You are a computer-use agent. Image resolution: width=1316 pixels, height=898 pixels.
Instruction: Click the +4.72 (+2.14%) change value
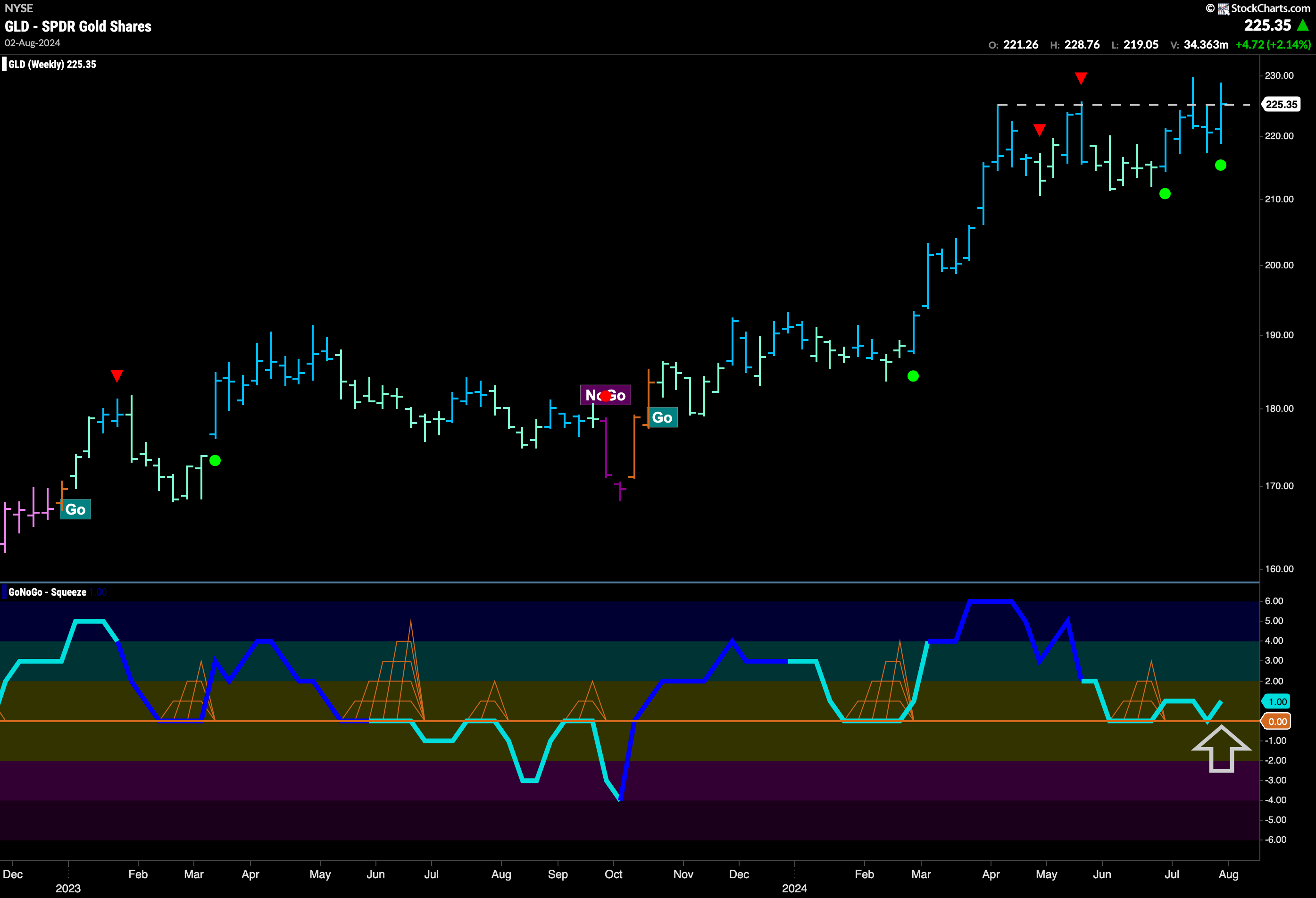click(1273, 45)
